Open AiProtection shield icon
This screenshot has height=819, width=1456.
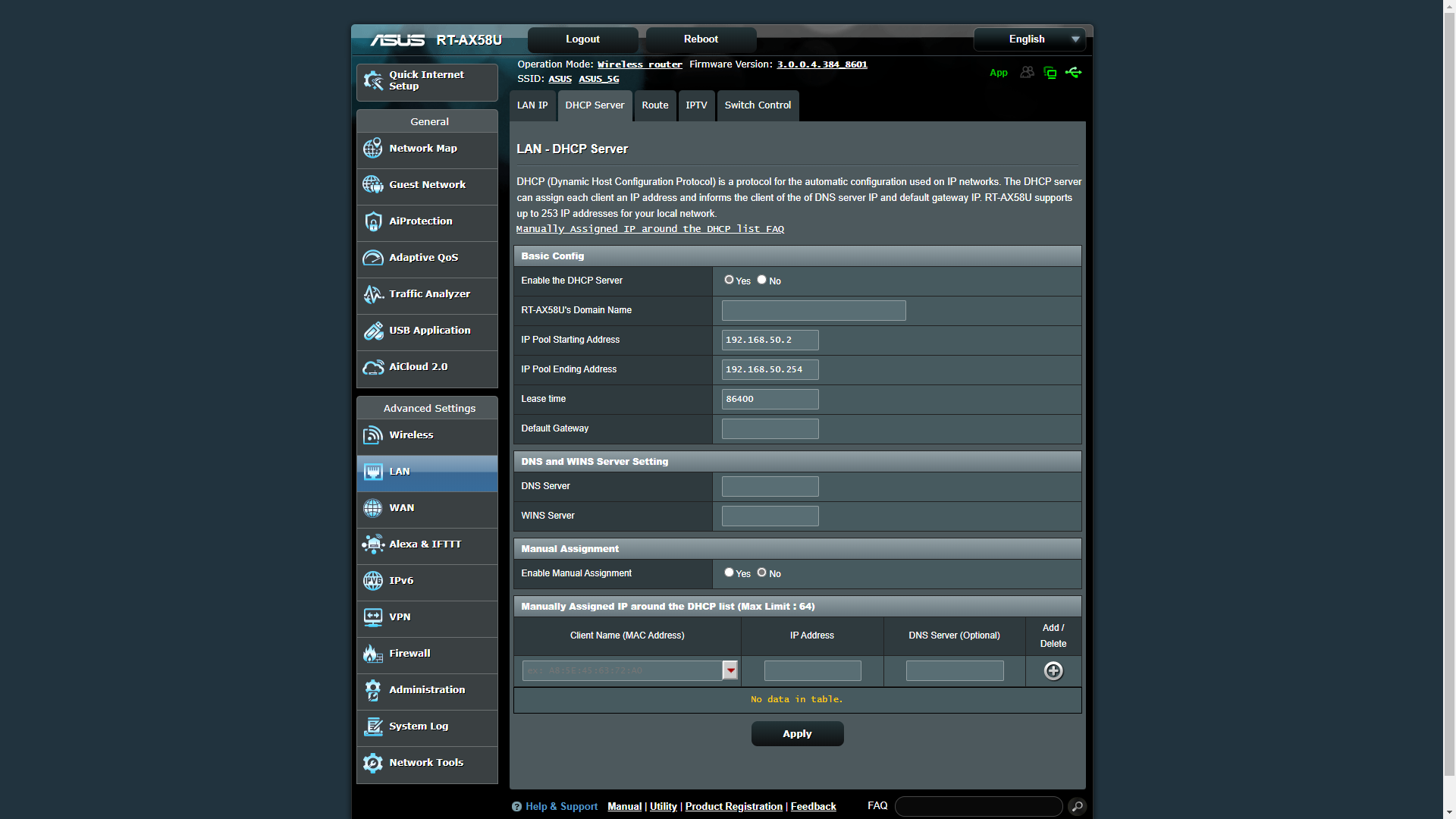tap(372, 221)
